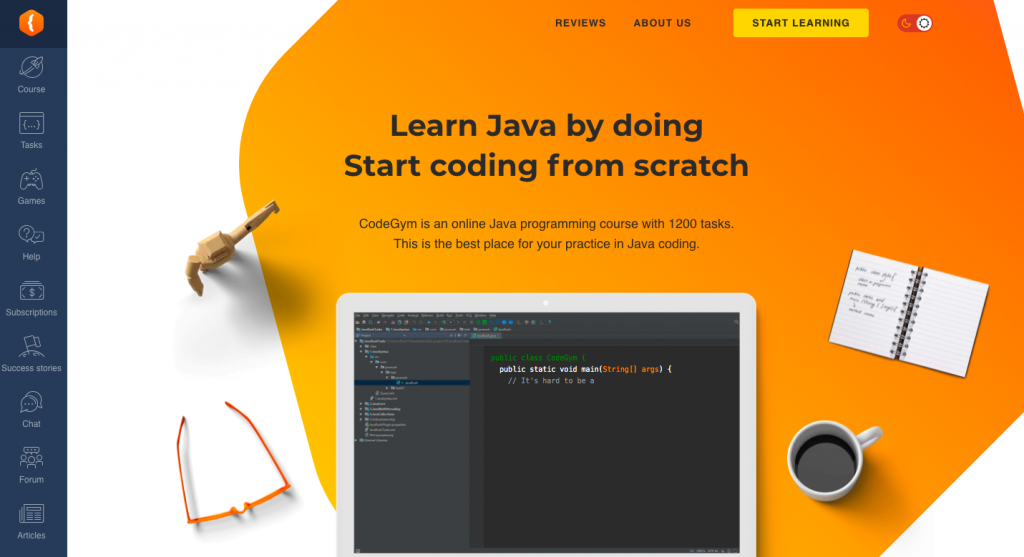Open the Articles newspaper icon
The image size is (1024, 557).
pos(32,514)
